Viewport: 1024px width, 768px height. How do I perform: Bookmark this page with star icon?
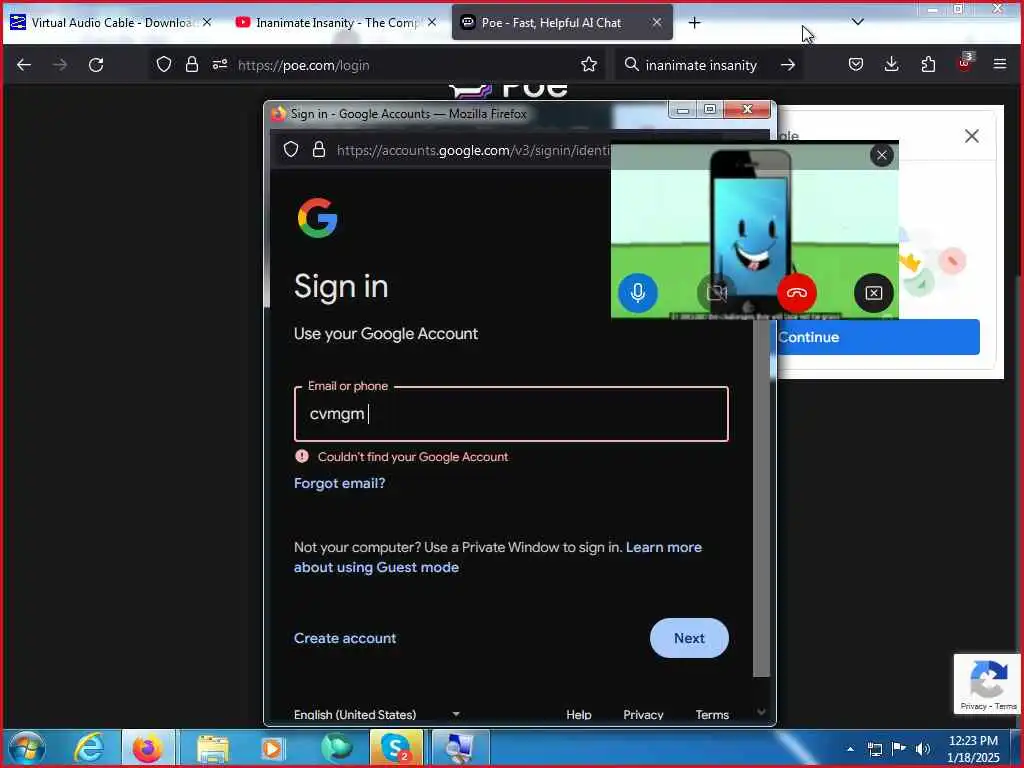(588, 64)
